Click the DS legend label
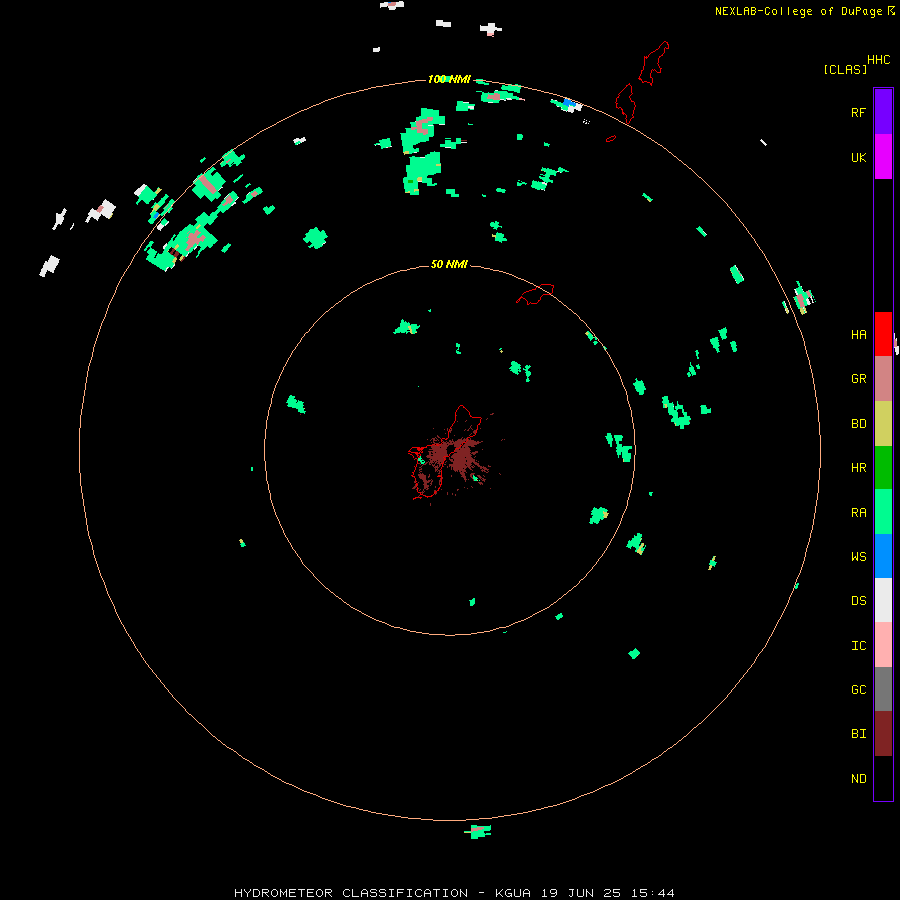 click(858, 601)
